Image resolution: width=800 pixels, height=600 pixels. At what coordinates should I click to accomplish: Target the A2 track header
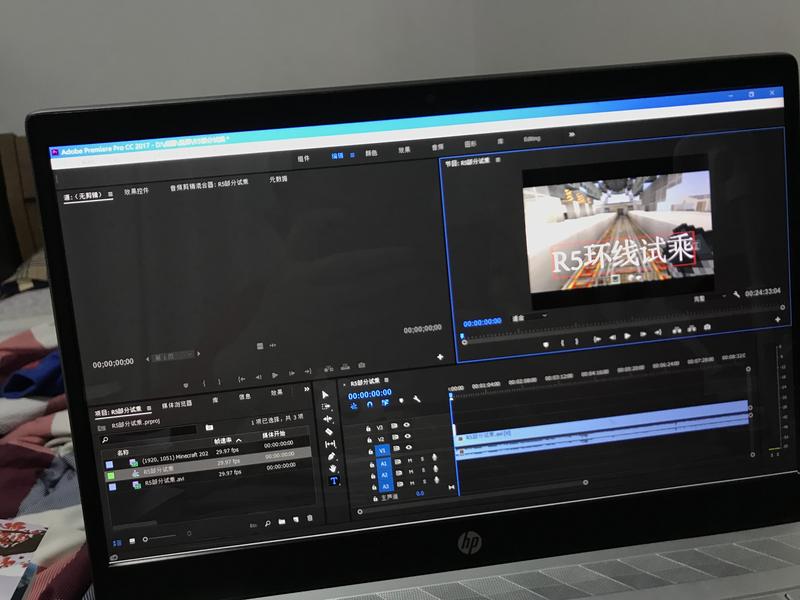pyautogui.click(x=385, y=475)
